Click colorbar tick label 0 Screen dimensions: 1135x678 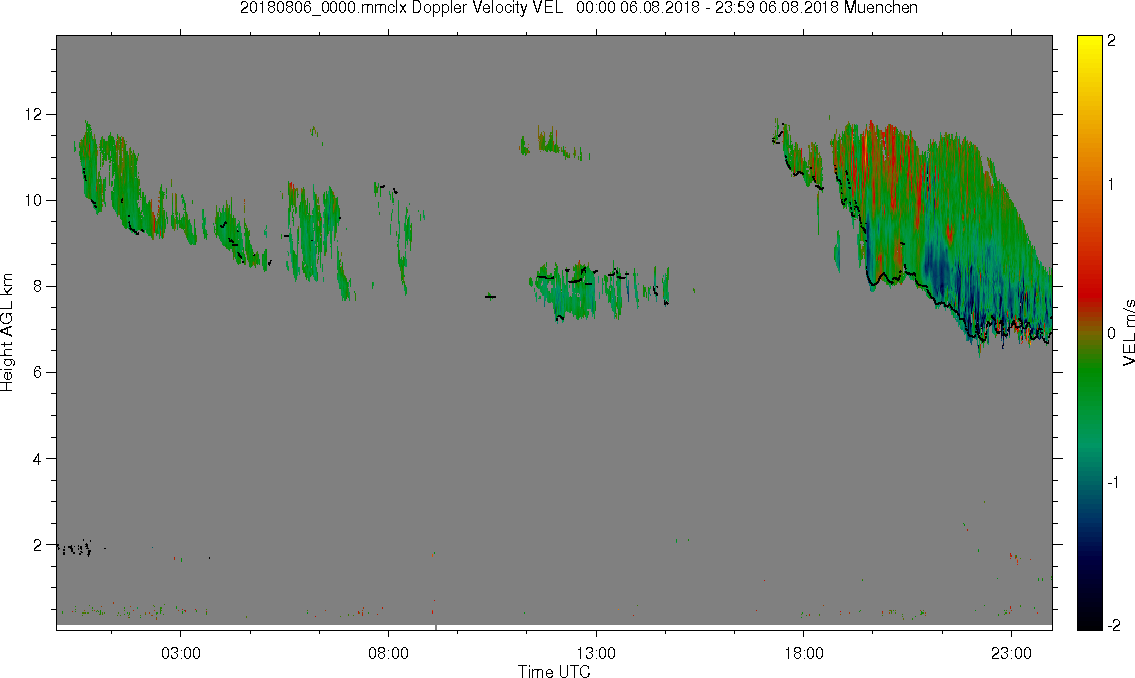[x=1112, y=334]
